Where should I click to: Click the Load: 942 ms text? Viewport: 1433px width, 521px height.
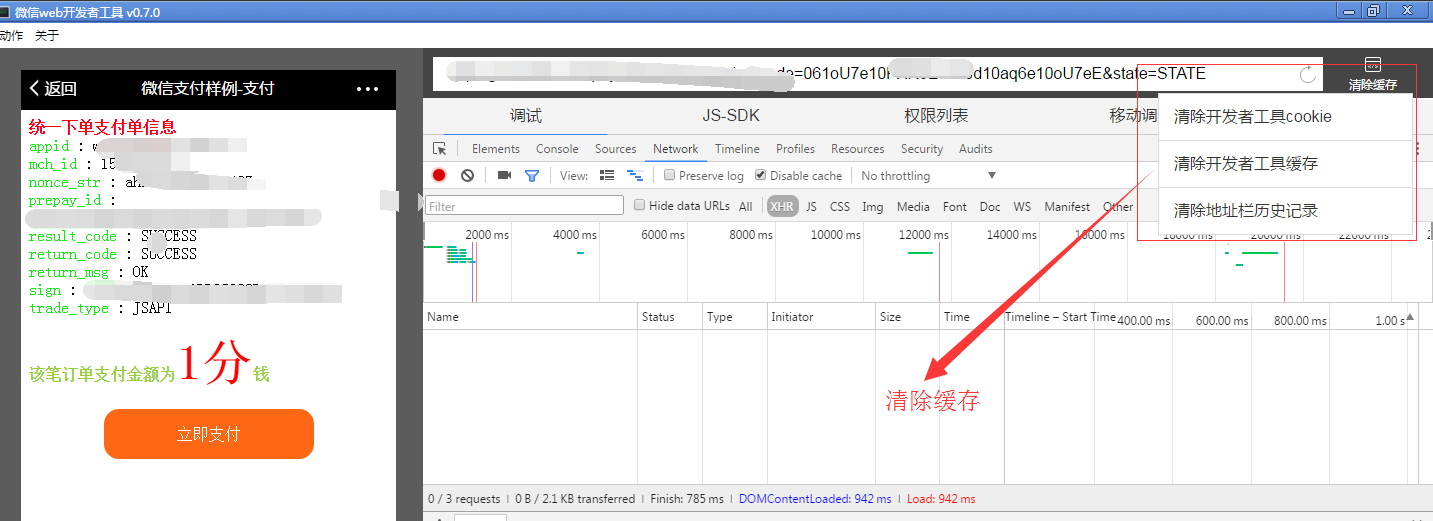coord(940,498)
